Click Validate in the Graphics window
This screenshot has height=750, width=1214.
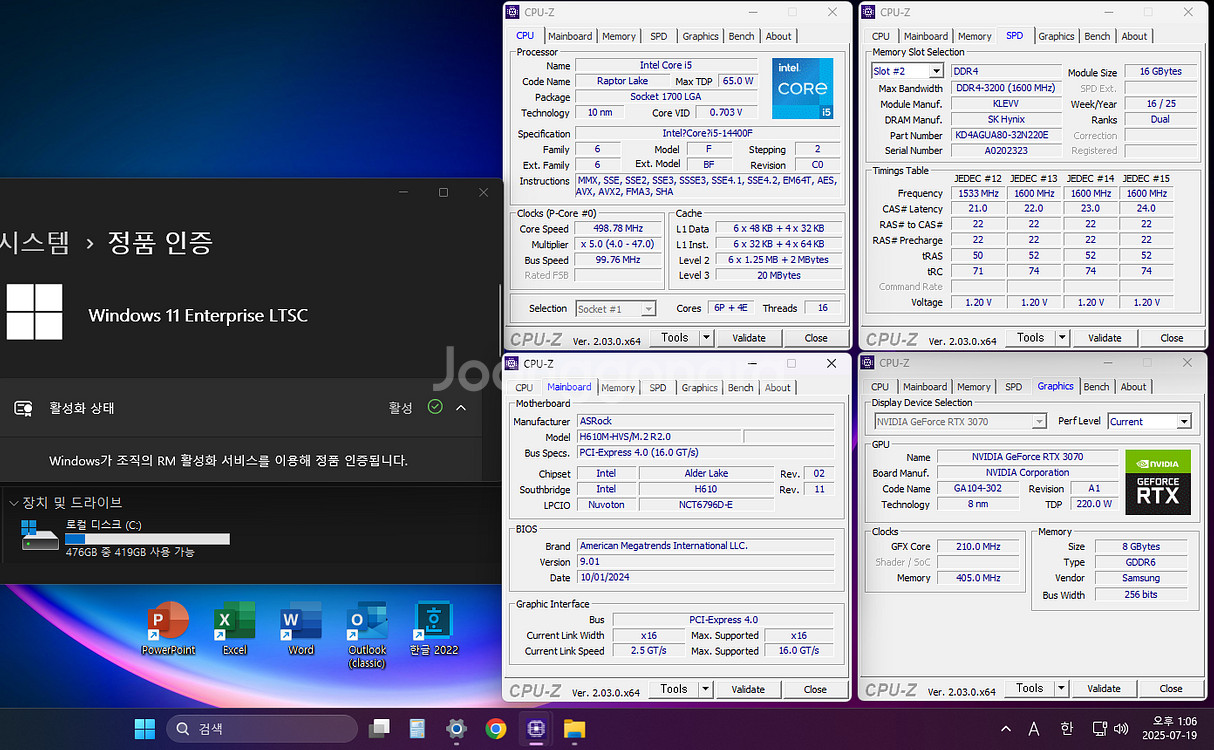click(x=1104, y=688)
